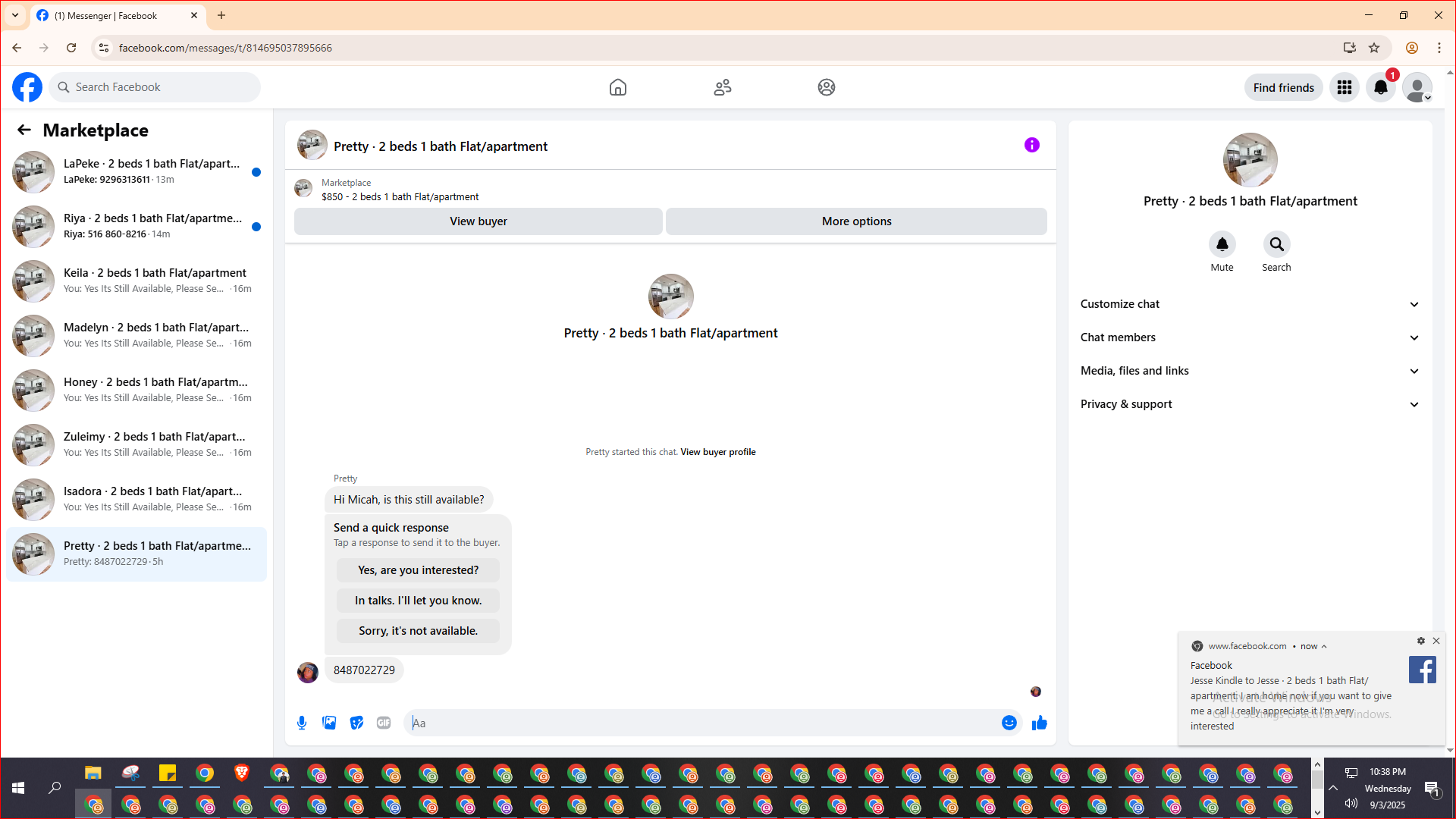
Task: Open the Chrome profile icon
Action: click(x=1412, y=48)
